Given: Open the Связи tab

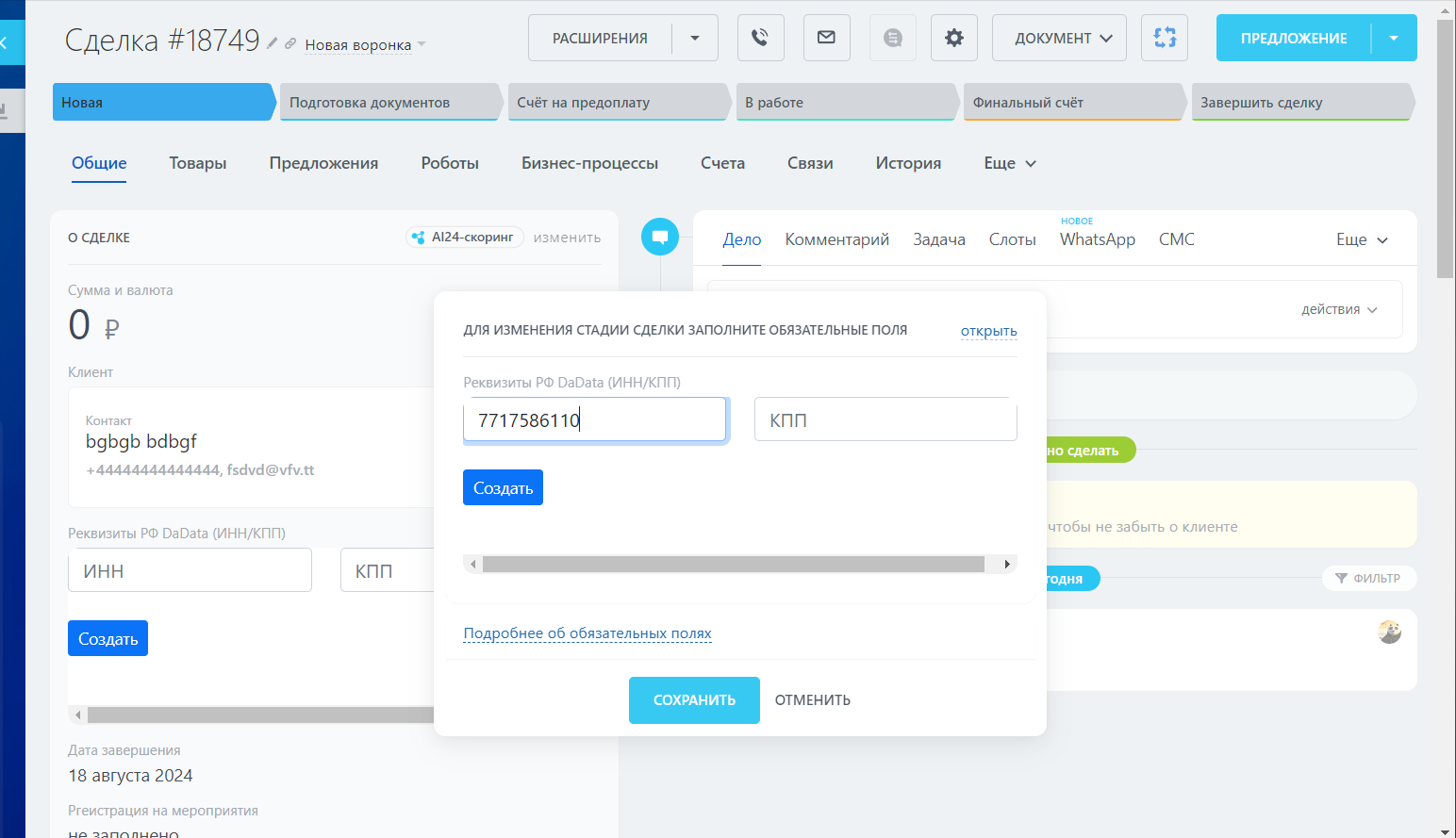Looking at the screenshot, I should pyautogui.click(x=810, y=163).
